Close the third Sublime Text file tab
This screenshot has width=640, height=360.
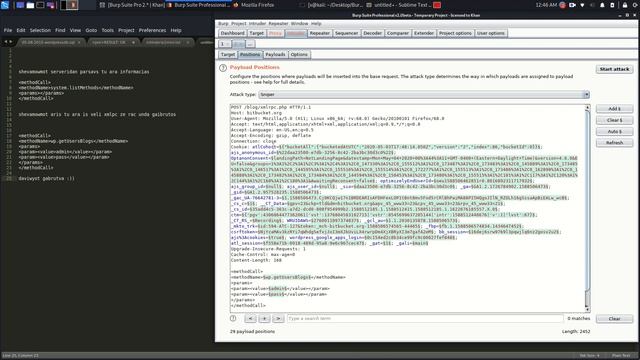(188, 42)
